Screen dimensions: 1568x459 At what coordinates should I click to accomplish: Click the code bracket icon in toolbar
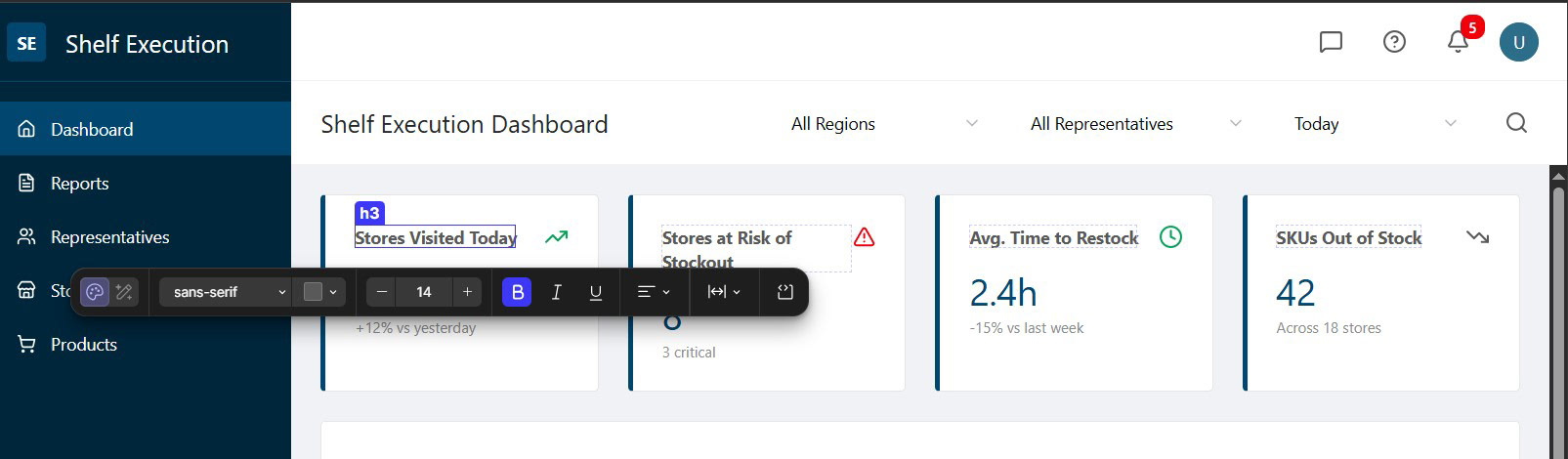(784, 292)
